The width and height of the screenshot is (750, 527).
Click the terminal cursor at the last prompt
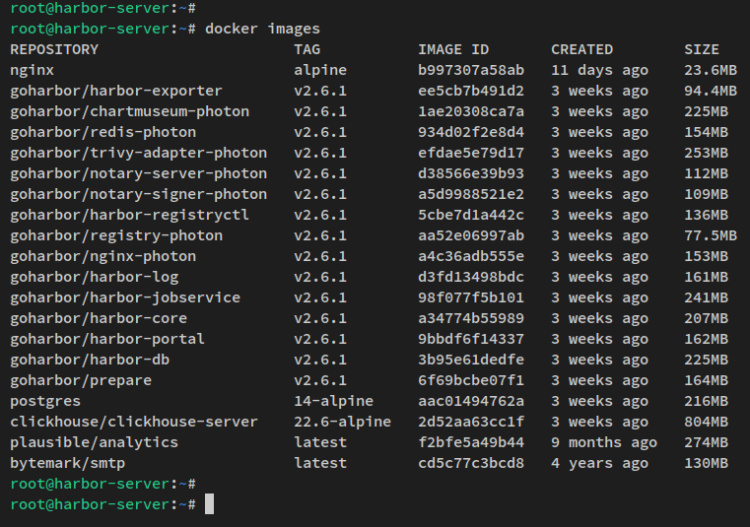tap(209, 505)
